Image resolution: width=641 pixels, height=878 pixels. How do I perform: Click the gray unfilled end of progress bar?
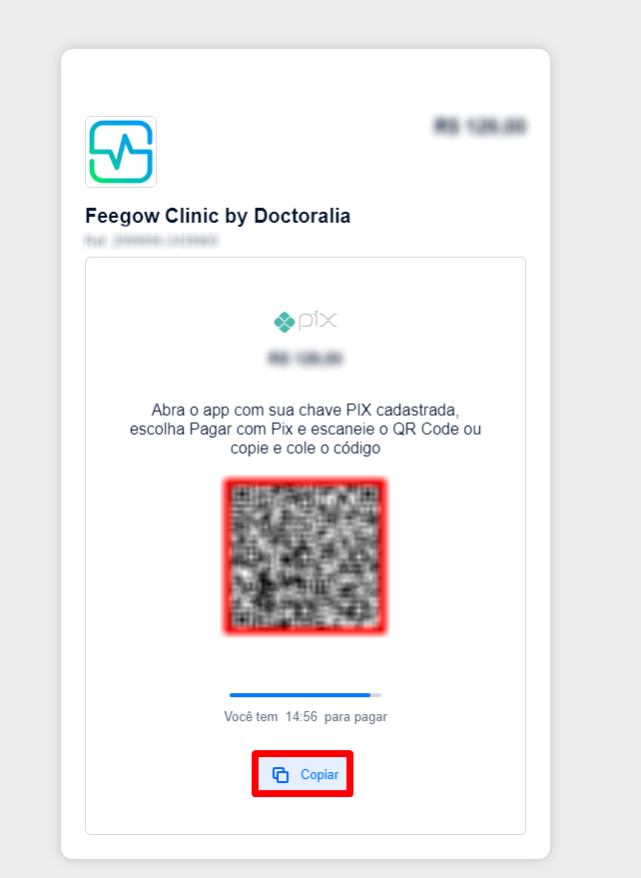coord(376,695)
